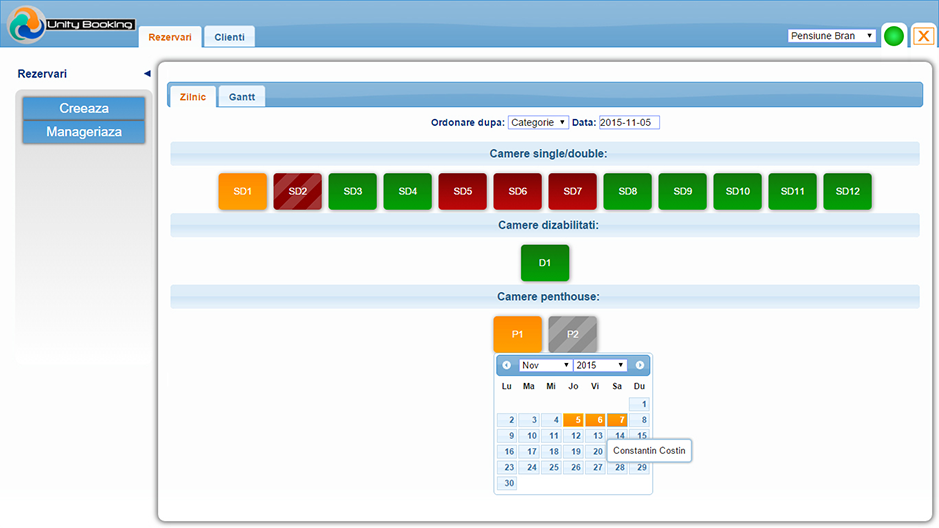Open the Categorie sort dropdown
This screenshot has width=939, height=528.
click(538, 122)
